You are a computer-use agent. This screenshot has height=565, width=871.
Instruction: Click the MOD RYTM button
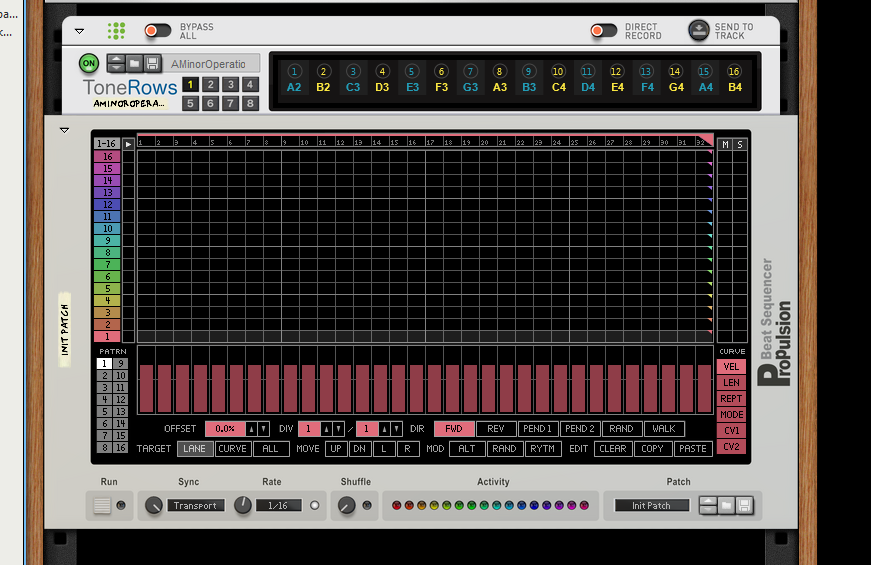(543, 448)
